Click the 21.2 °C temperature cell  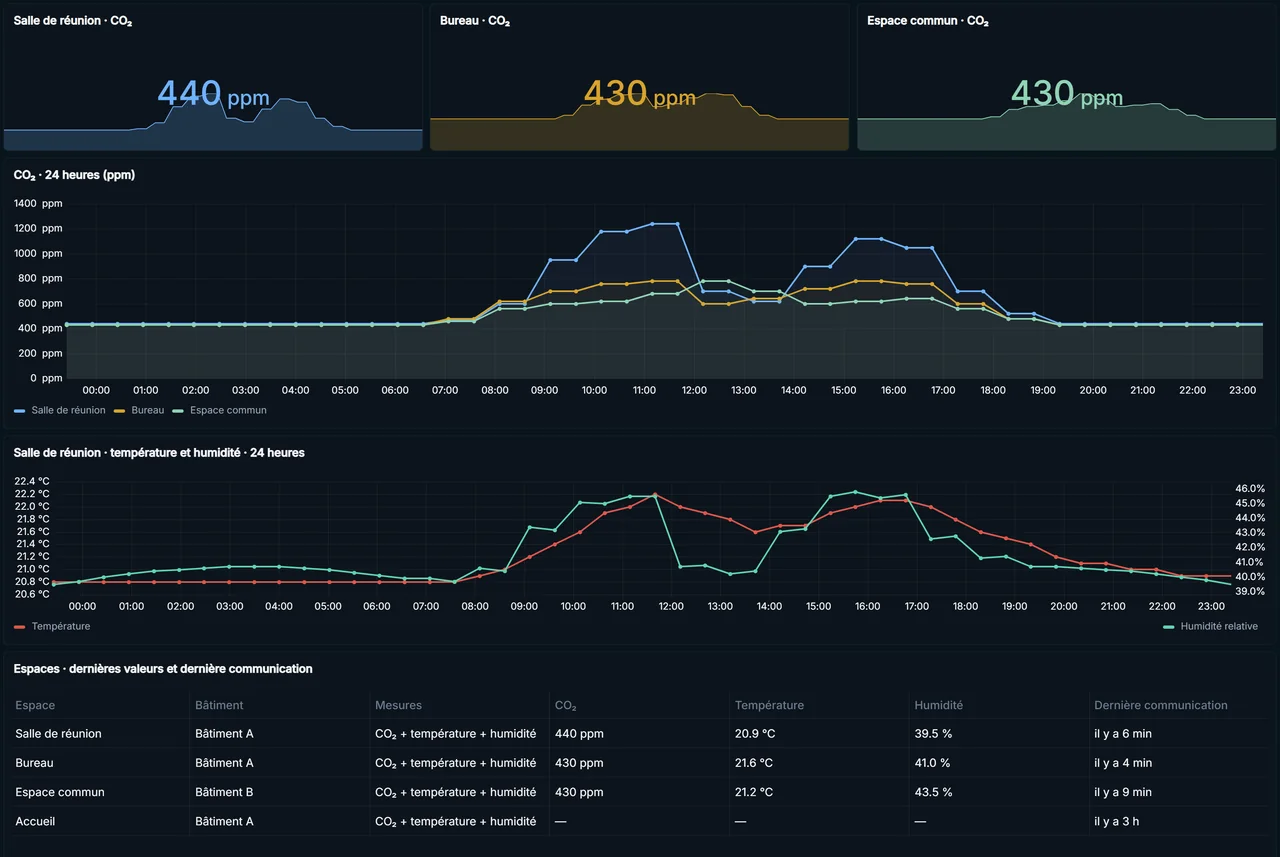[x=754, y=792]
